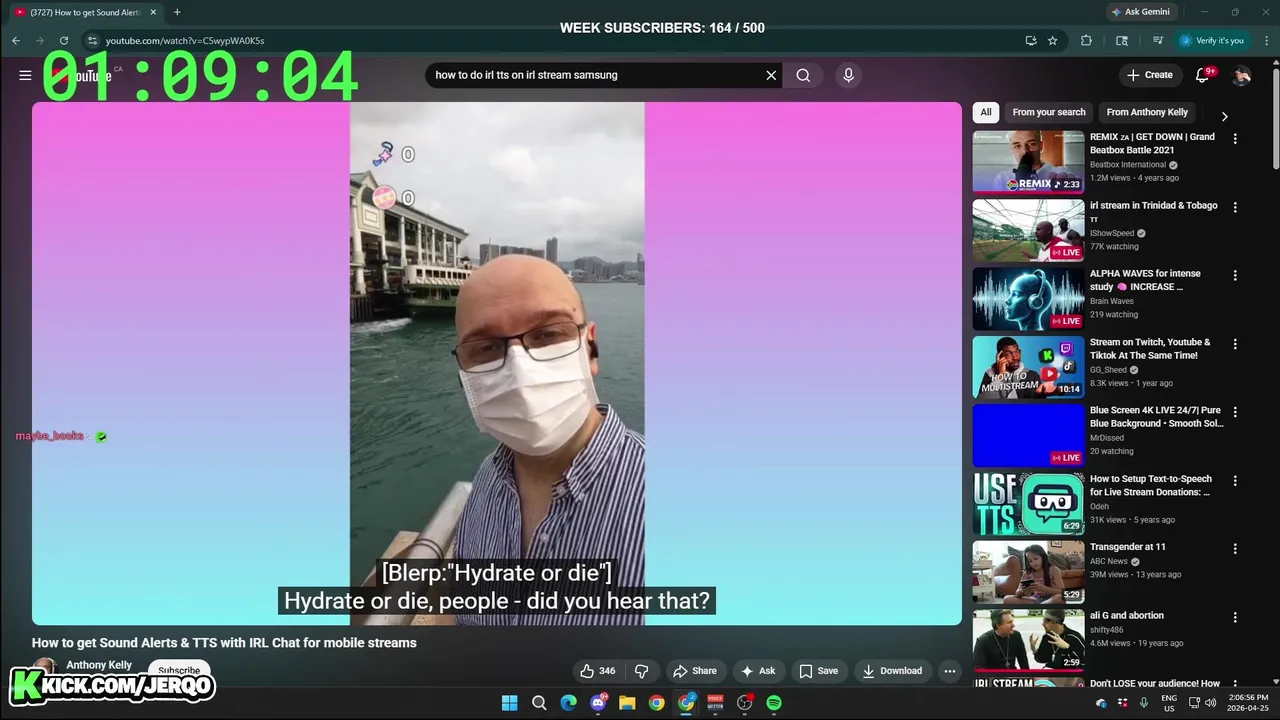Clear the YouTube search box text

coord(771,75)
